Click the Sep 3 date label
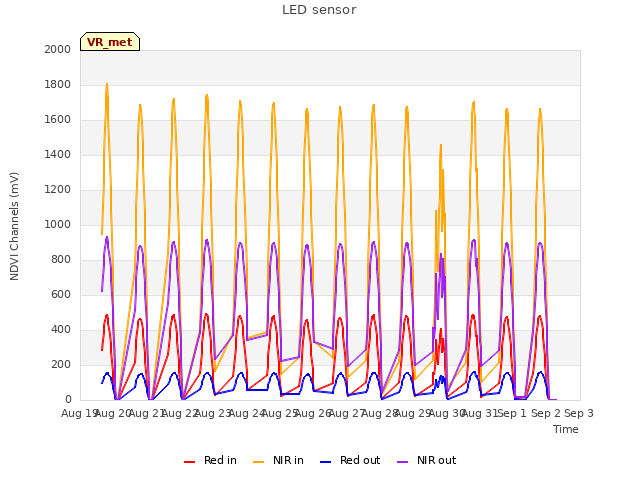Viewport: 640px width, 480px height. tap(579, 413)
